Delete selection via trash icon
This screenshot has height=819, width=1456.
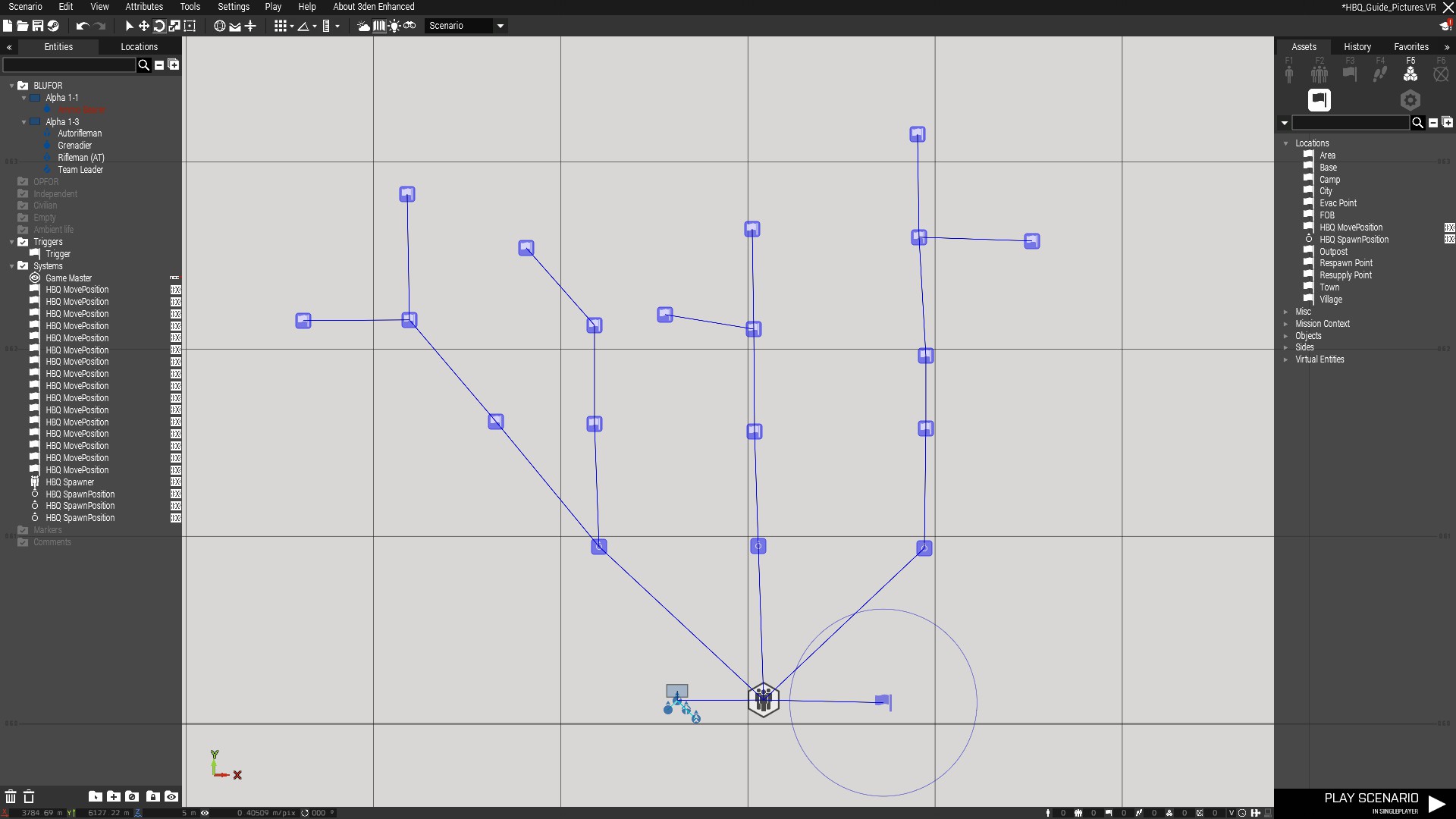[x=11, y=796]
